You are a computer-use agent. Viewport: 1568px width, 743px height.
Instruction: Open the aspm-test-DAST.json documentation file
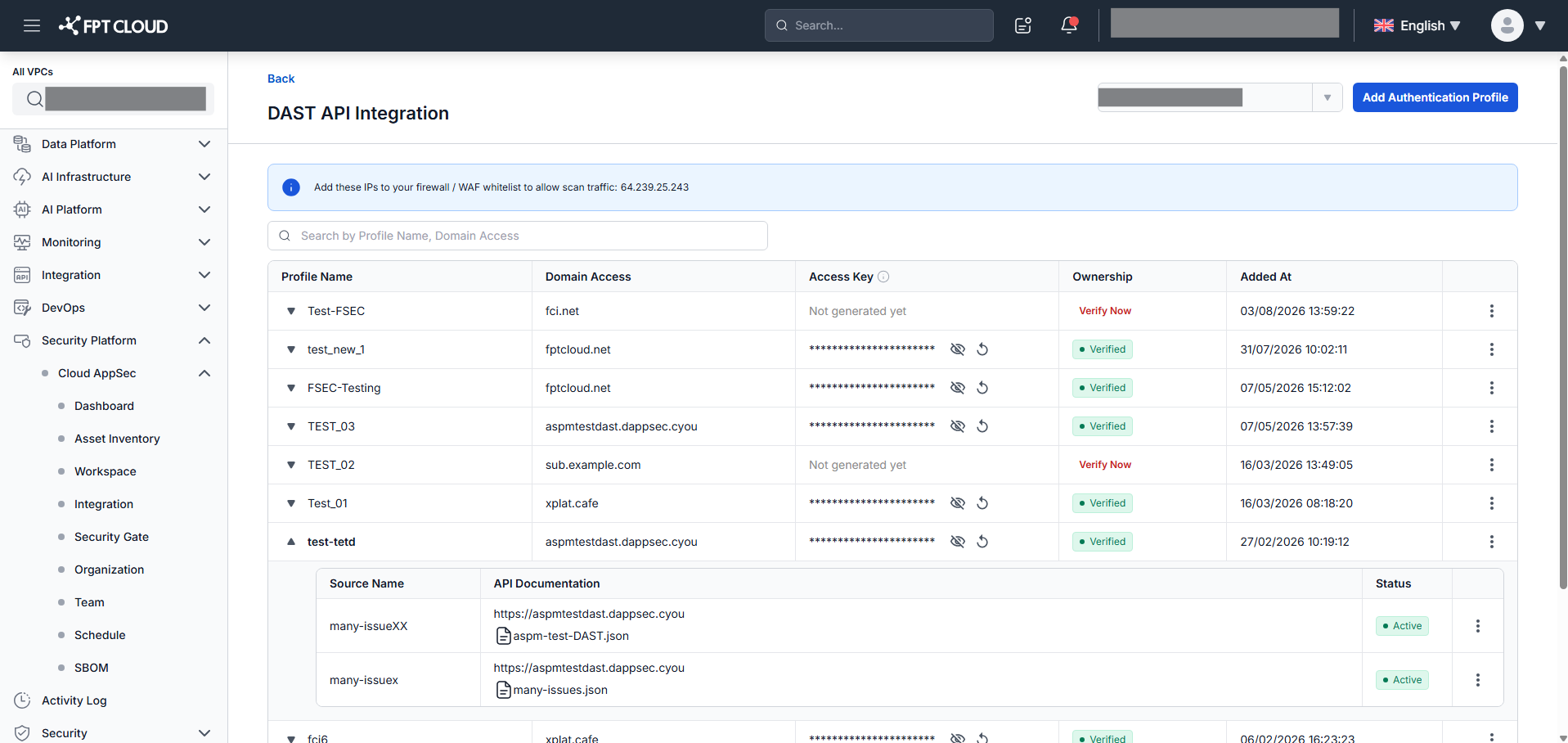pyautogui.click(x=571, y=636)
